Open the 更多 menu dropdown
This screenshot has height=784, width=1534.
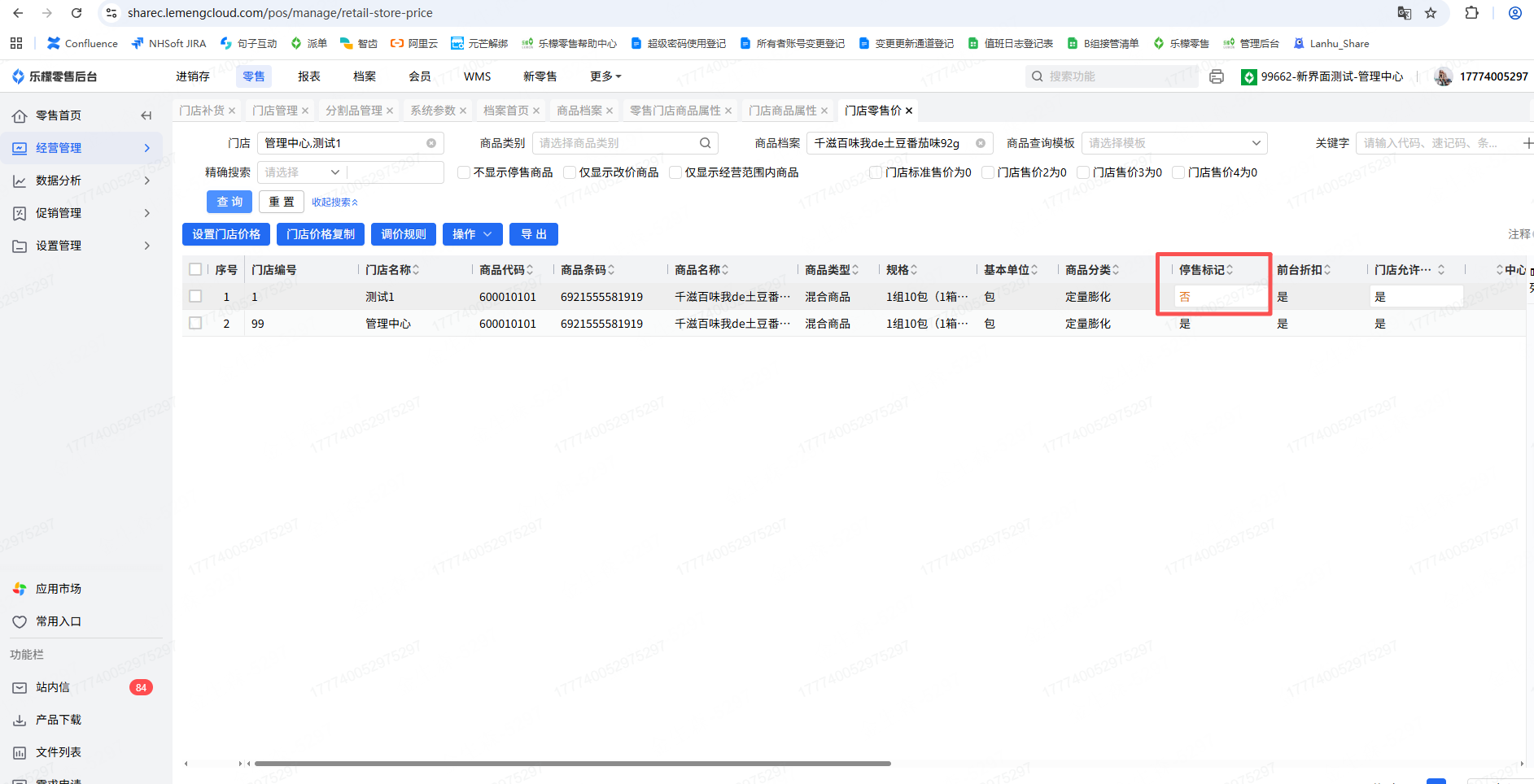(x=605, y=76)
